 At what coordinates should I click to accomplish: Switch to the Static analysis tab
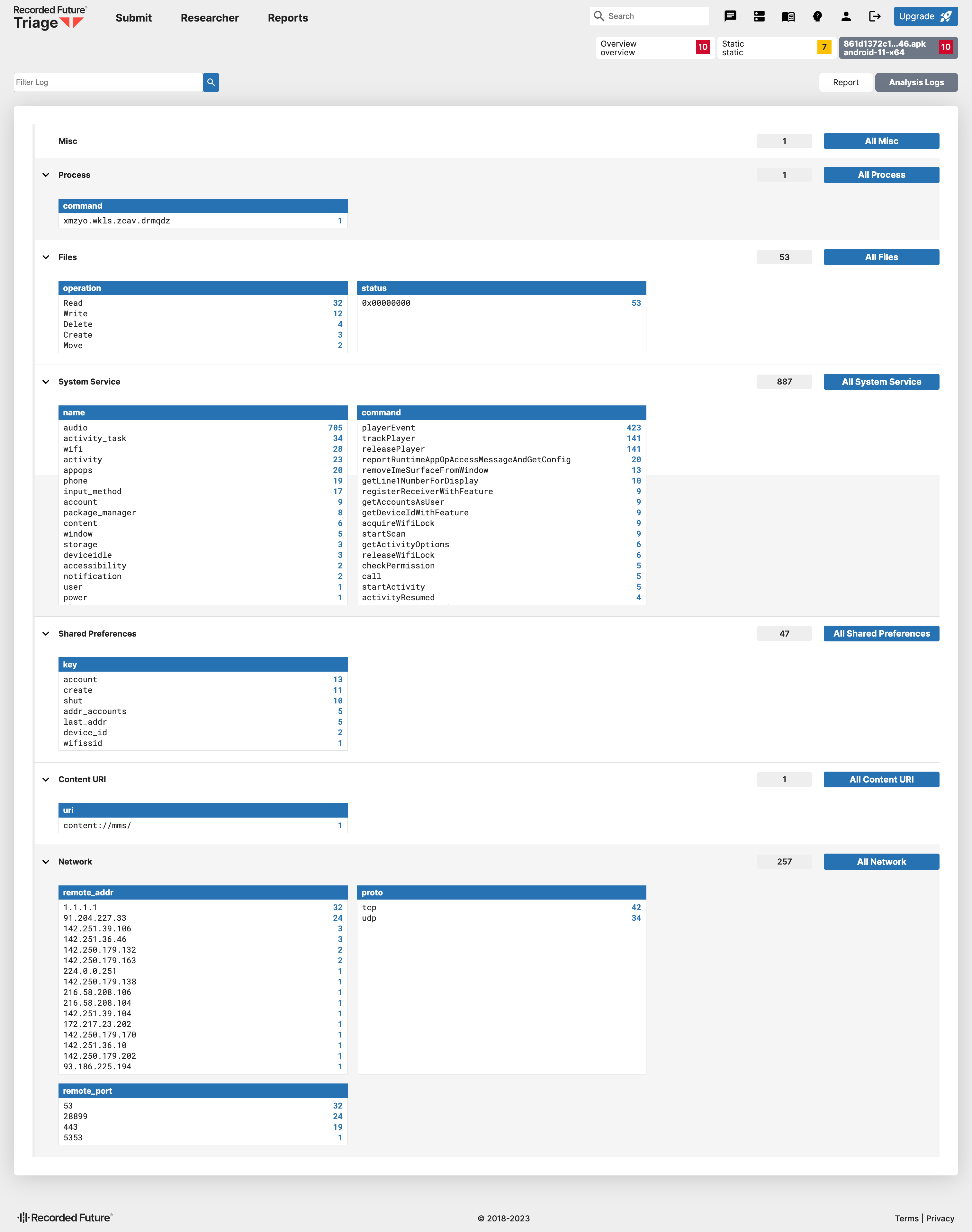pos(777,48)
